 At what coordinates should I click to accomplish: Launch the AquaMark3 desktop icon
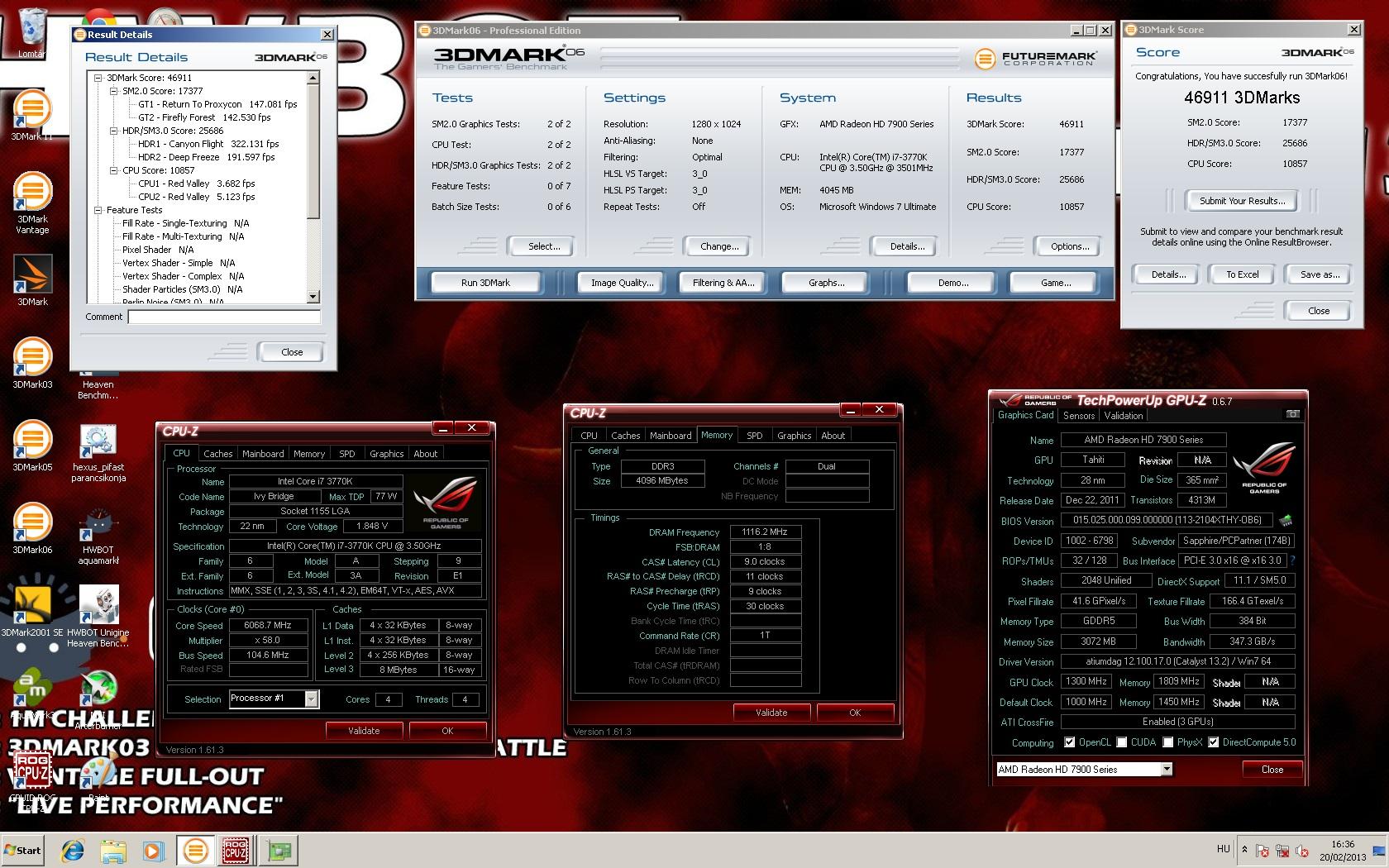point(32,693)
